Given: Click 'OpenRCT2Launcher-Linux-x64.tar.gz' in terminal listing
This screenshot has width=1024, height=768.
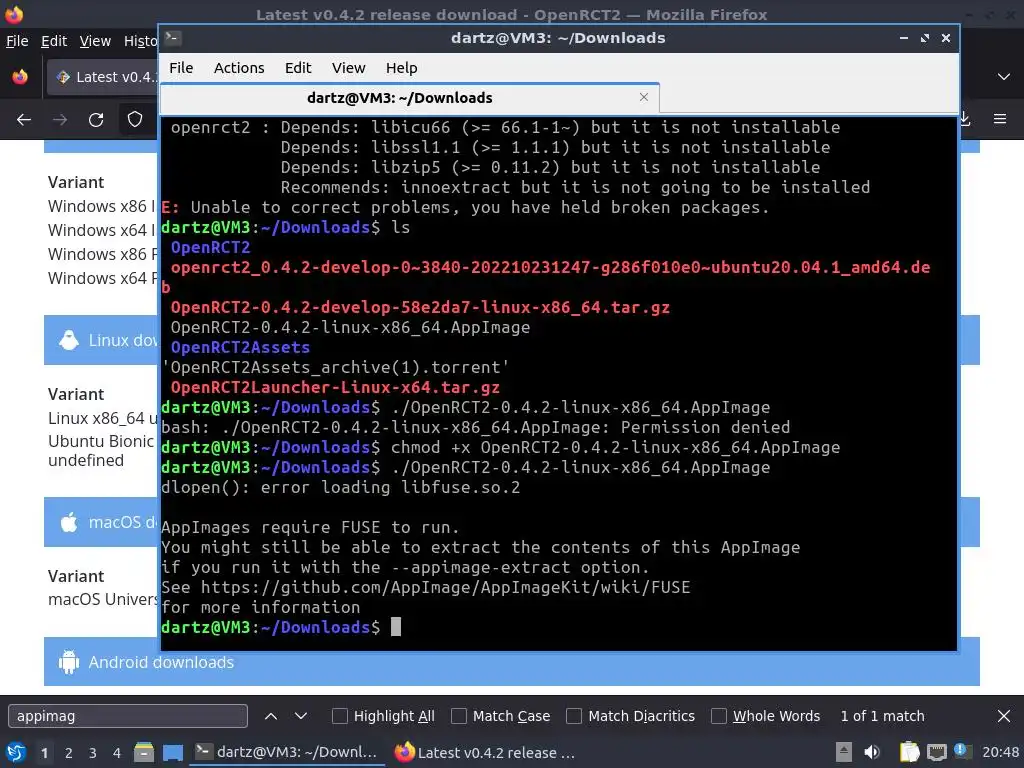Looking at the screenshot, I should [x=335, y=387].
